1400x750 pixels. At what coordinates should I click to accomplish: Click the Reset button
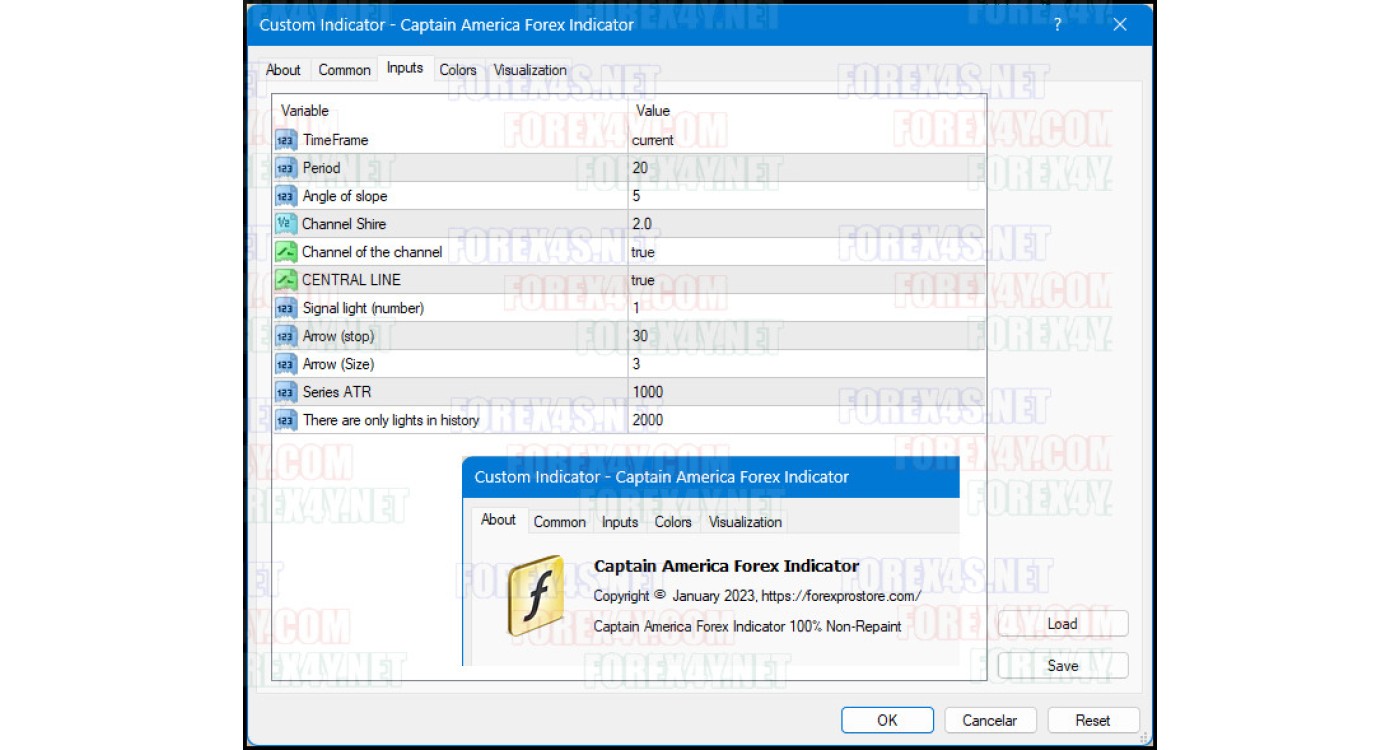(x=1092, y=720)
